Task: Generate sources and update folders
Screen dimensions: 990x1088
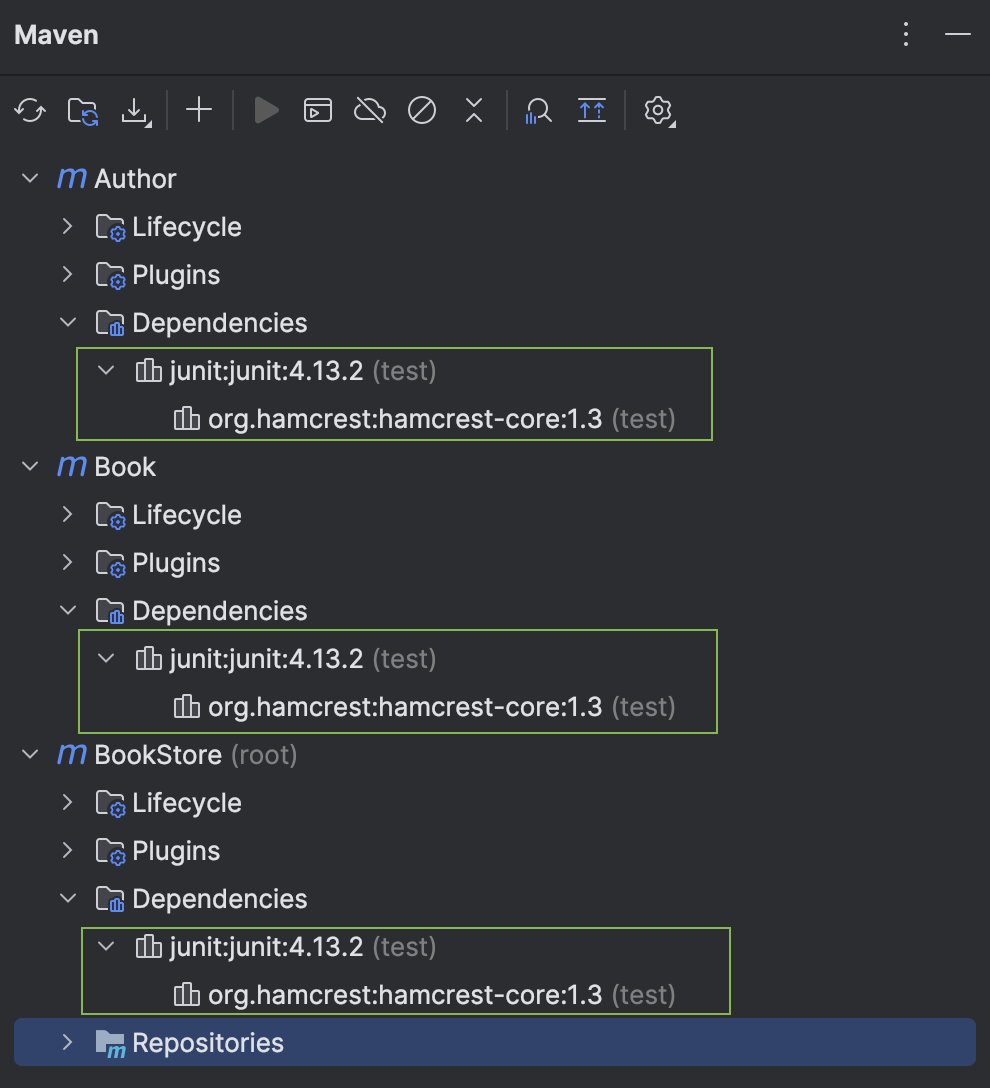Action: (x=82, y=110)
